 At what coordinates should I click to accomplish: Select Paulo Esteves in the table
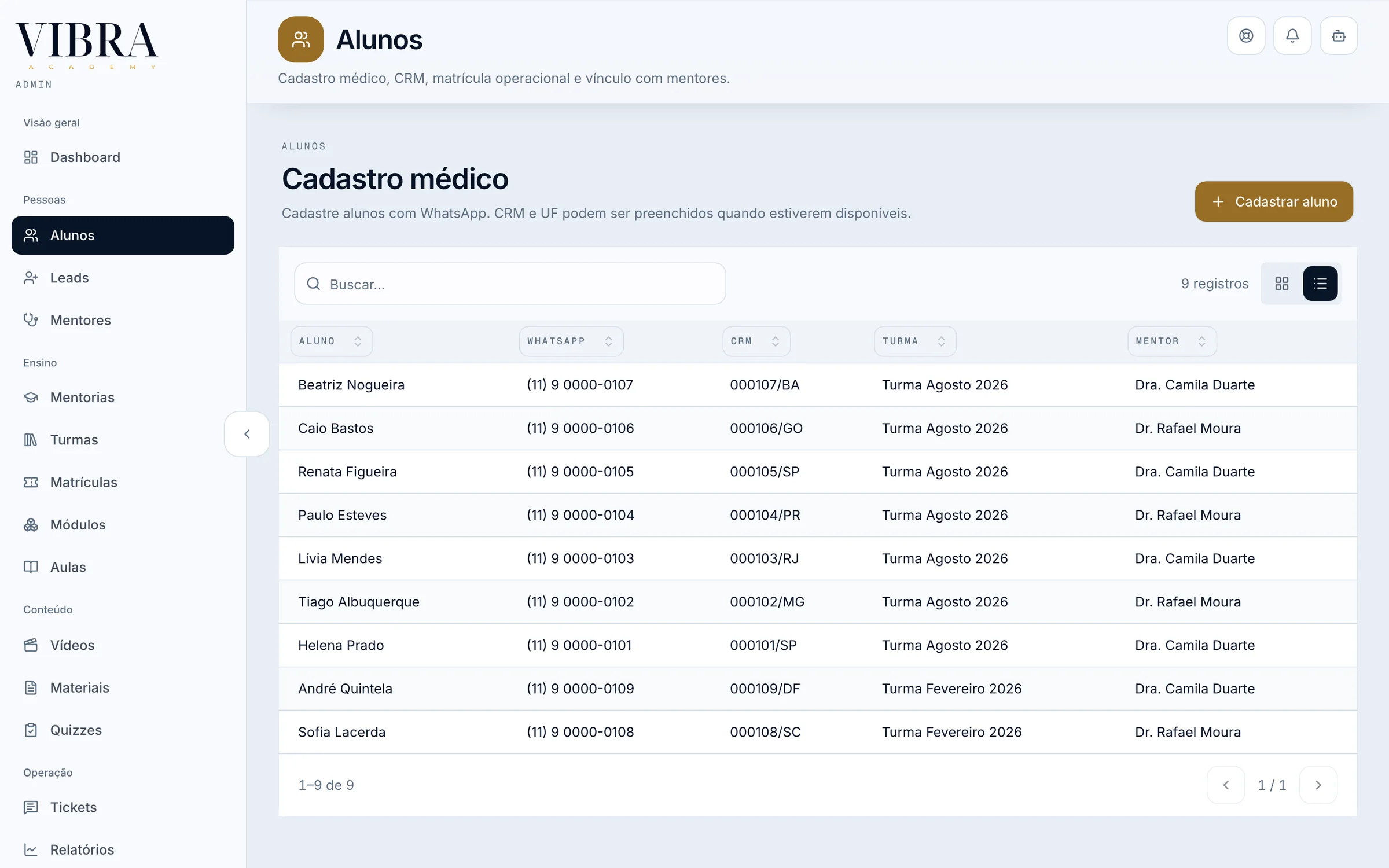tap(342, 515)
